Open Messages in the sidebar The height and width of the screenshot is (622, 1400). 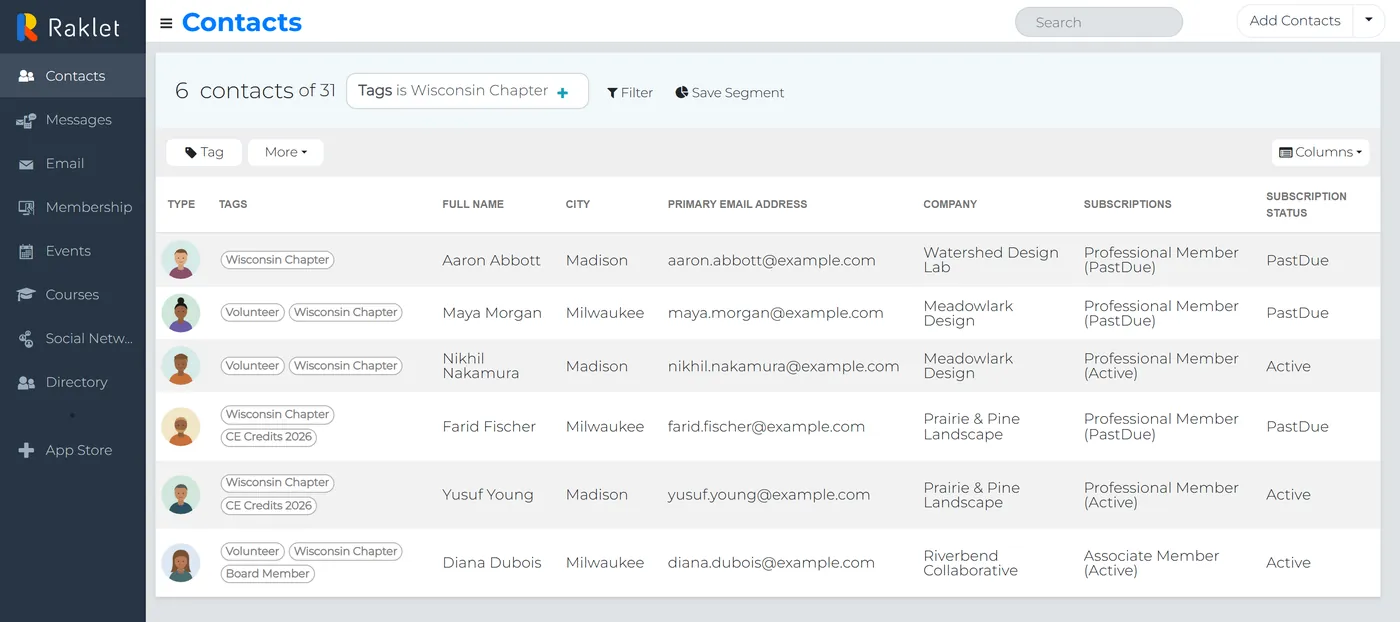73,120
